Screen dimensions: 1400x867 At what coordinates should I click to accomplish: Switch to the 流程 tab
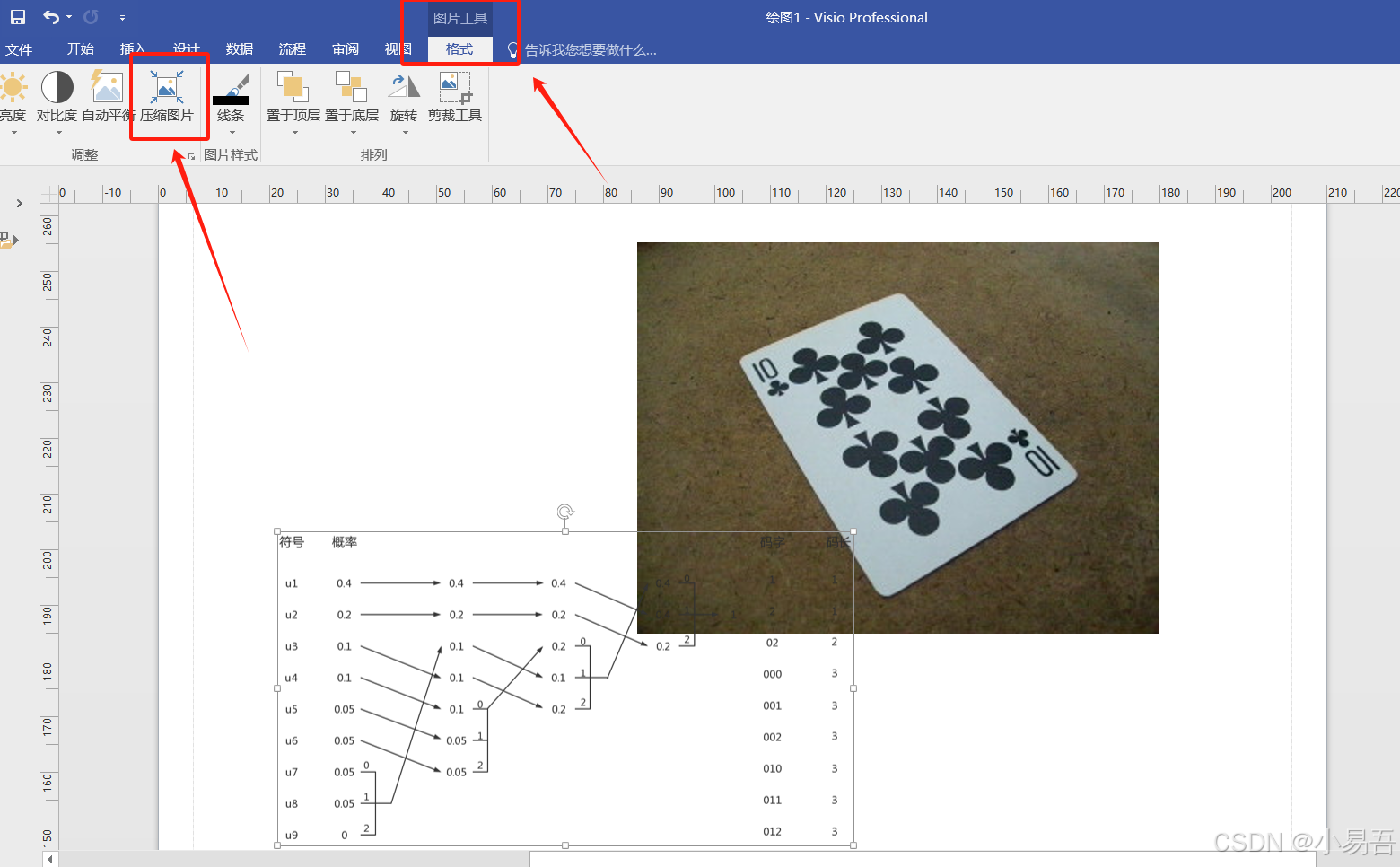click(293, 49)
